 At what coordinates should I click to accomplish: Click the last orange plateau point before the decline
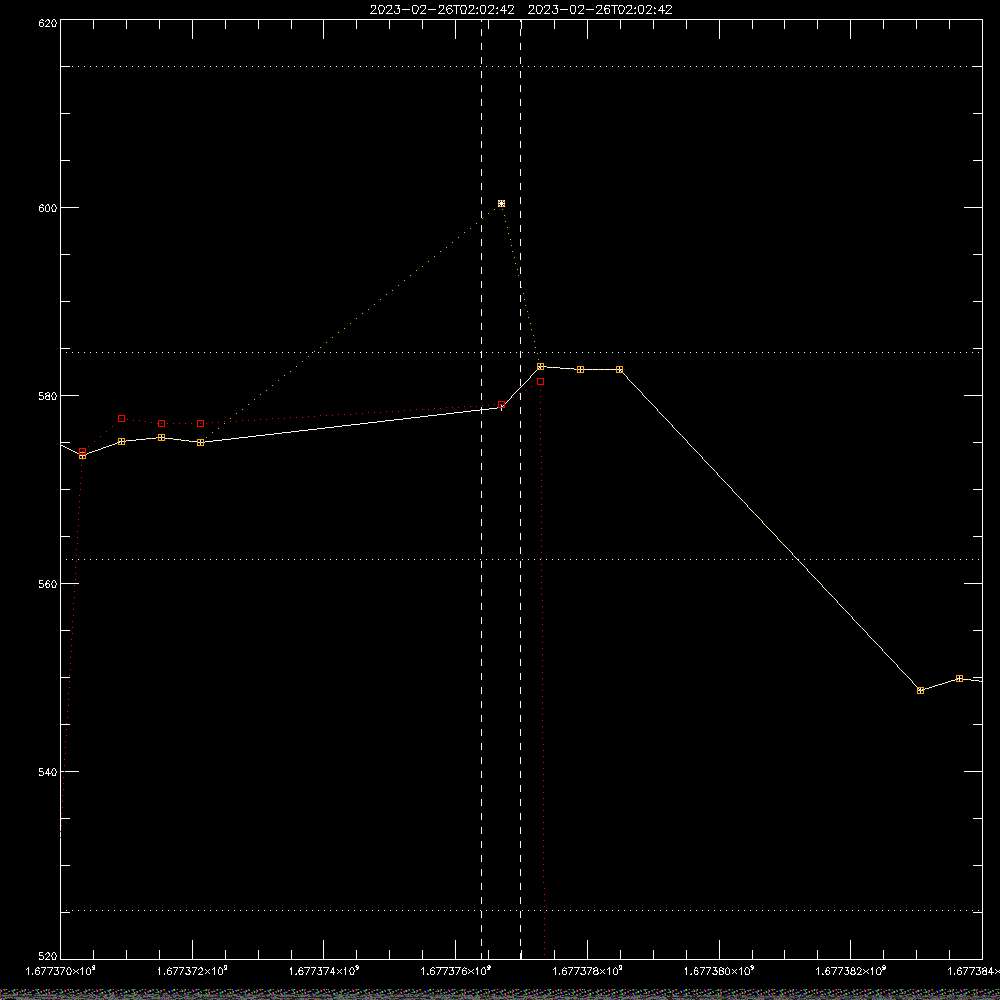click(619, 369)
